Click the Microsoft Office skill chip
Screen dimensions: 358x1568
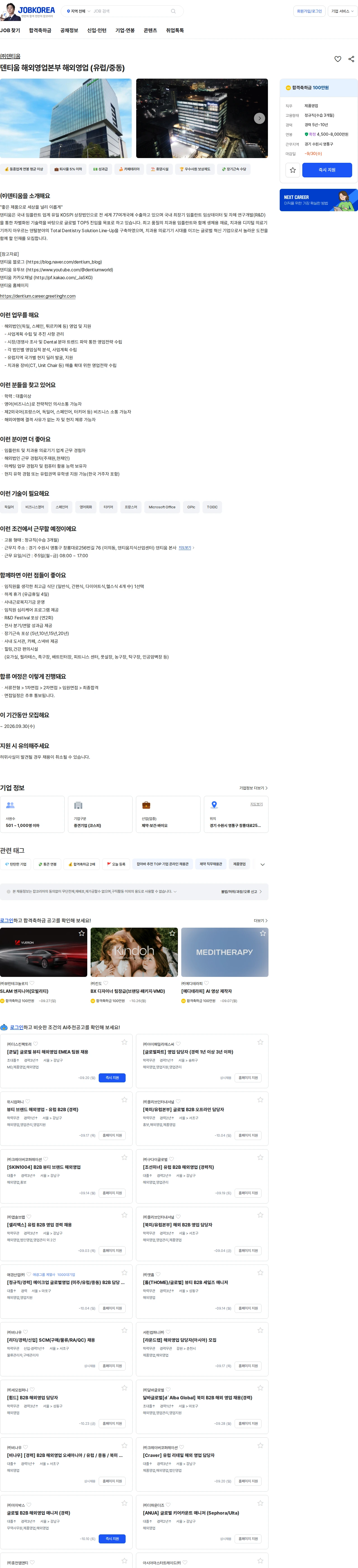pyautogui.click(x=162, y=507)
